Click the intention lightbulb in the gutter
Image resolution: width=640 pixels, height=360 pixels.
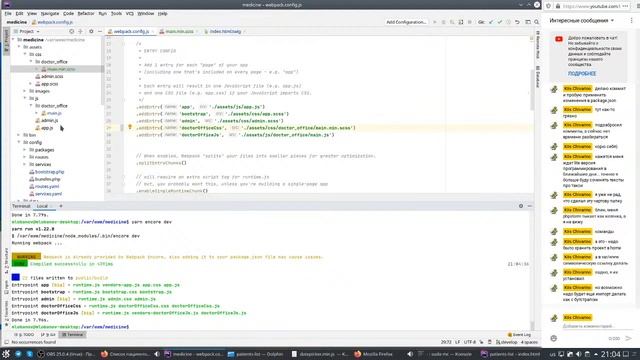[130, 127]
